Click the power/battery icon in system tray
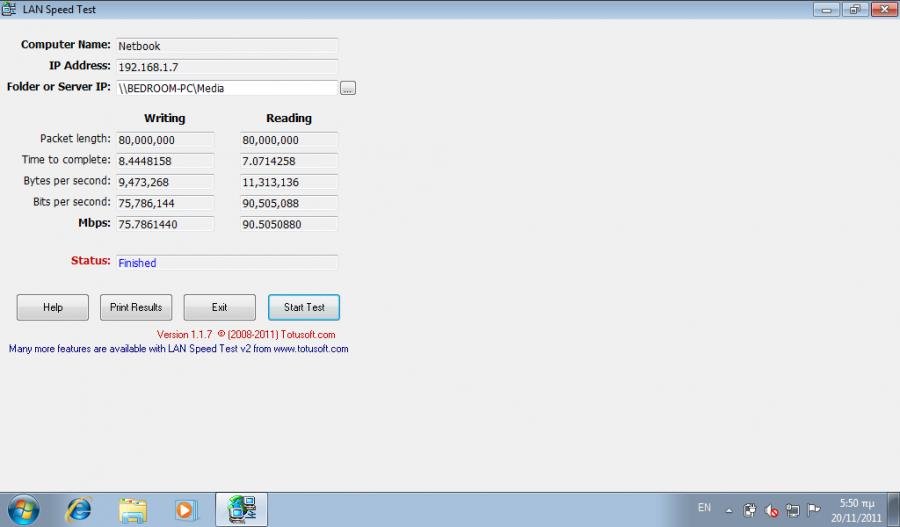The width and height of the screenshot is (900, 527). [x=750, y=510]
